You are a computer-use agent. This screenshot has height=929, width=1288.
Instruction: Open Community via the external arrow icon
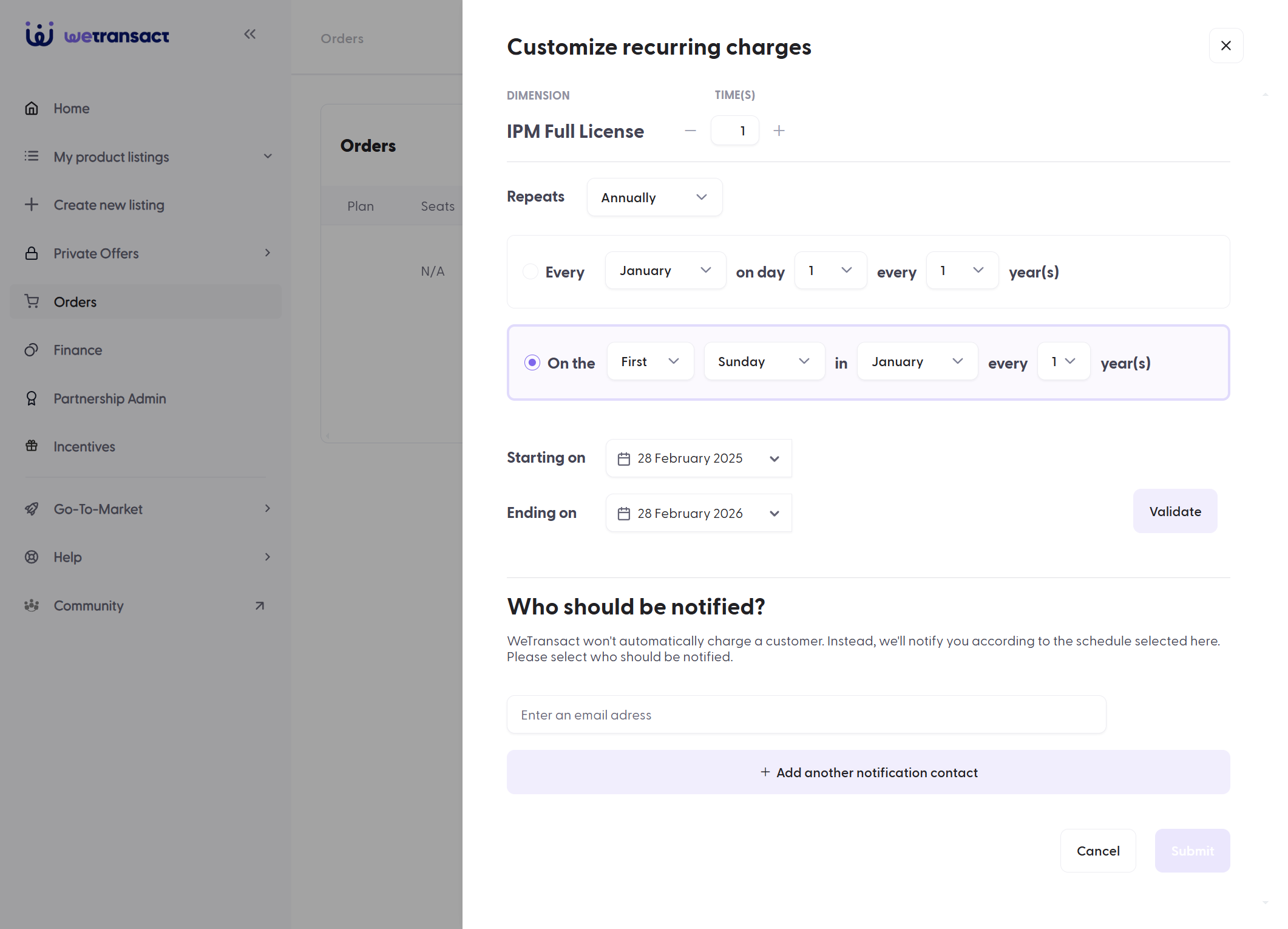pos(260,605)
